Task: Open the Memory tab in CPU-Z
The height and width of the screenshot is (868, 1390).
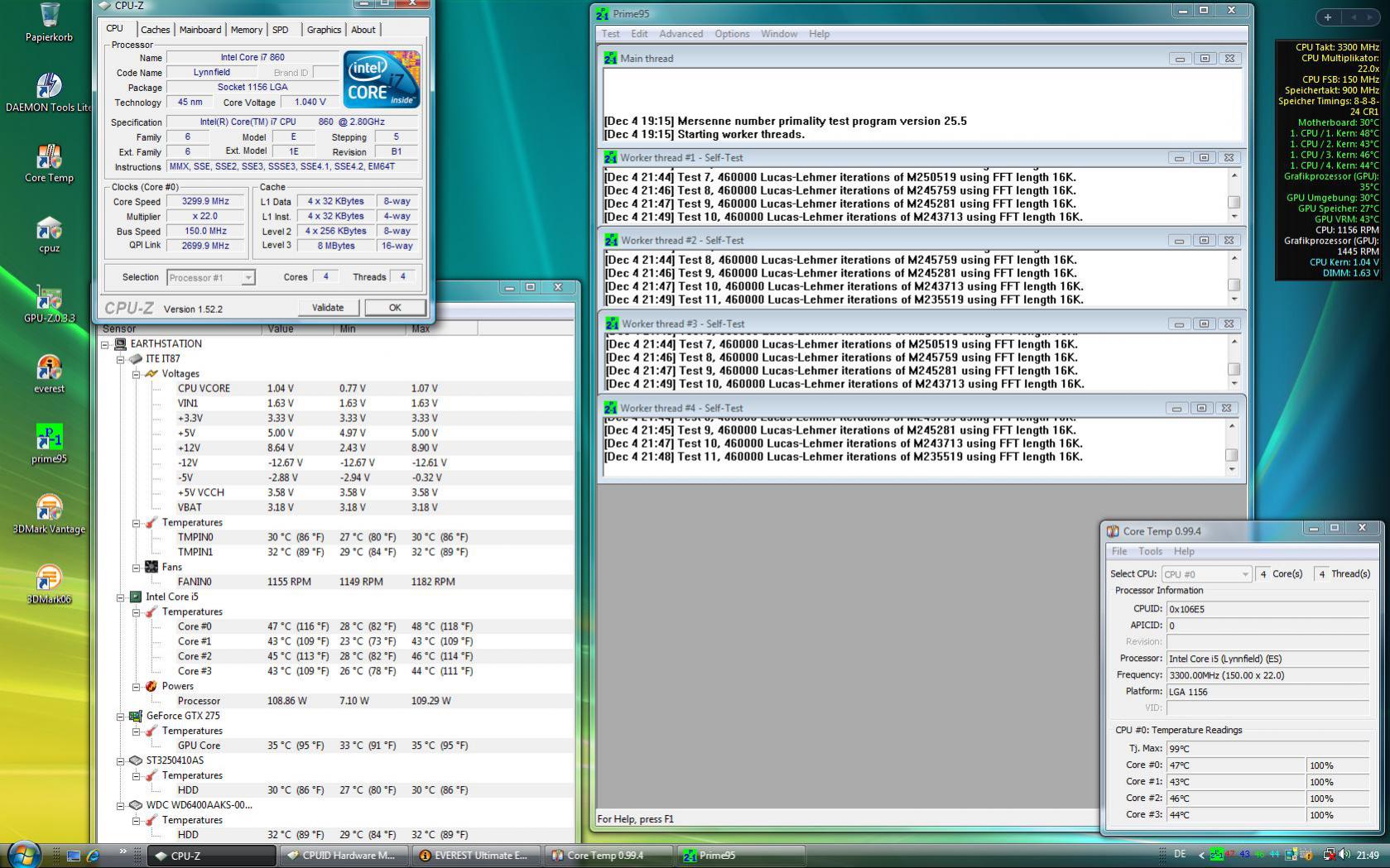Action: [x=246, y=30]
